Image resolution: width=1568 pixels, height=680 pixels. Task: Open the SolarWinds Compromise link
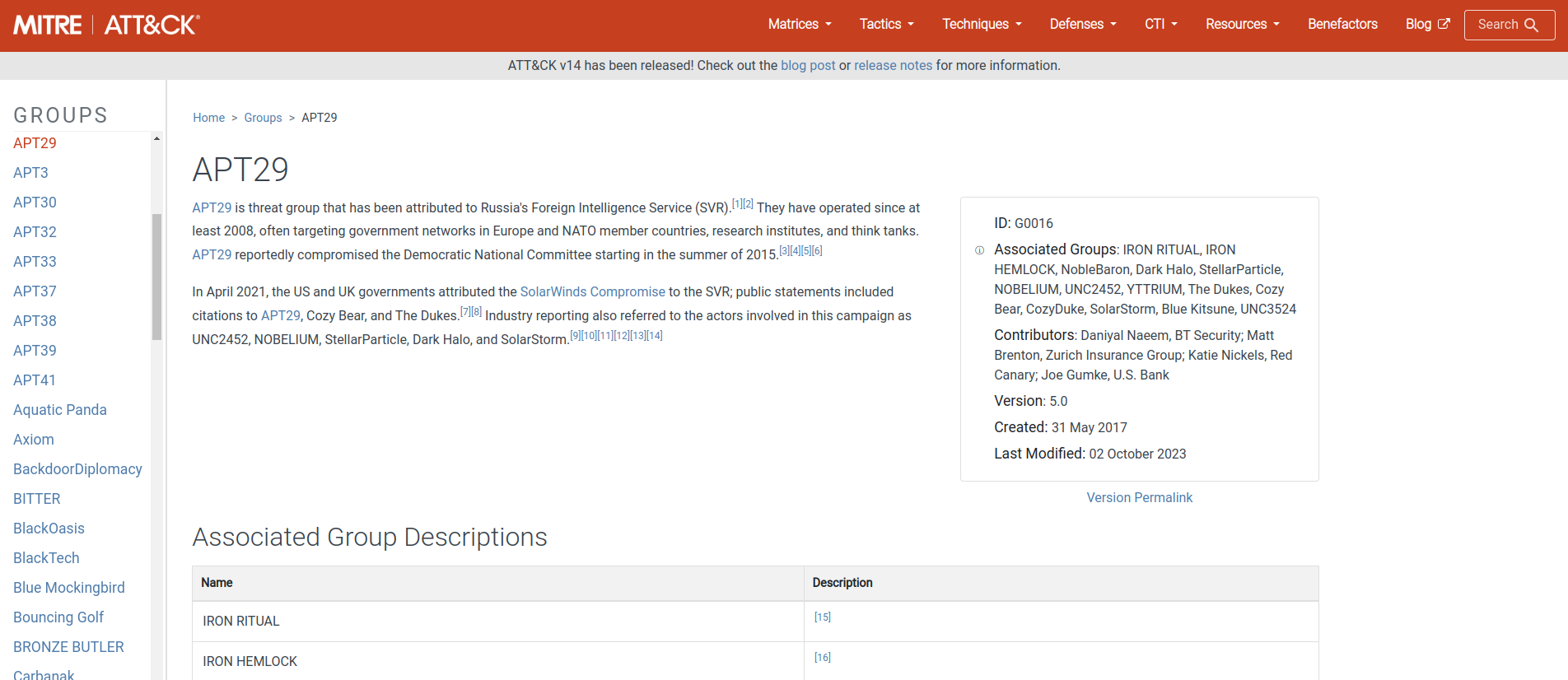(x=592, y=292)
